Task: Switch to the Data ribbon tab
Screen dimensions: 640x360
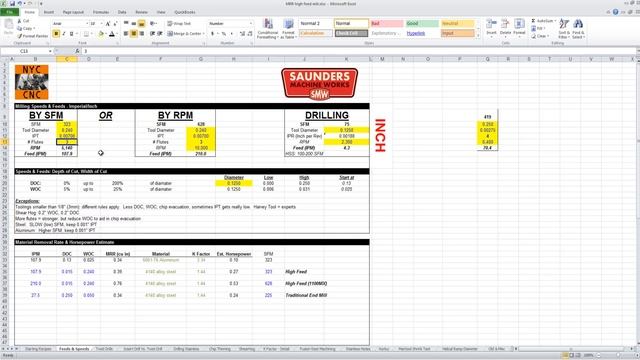Action: (x=122, y=12)
